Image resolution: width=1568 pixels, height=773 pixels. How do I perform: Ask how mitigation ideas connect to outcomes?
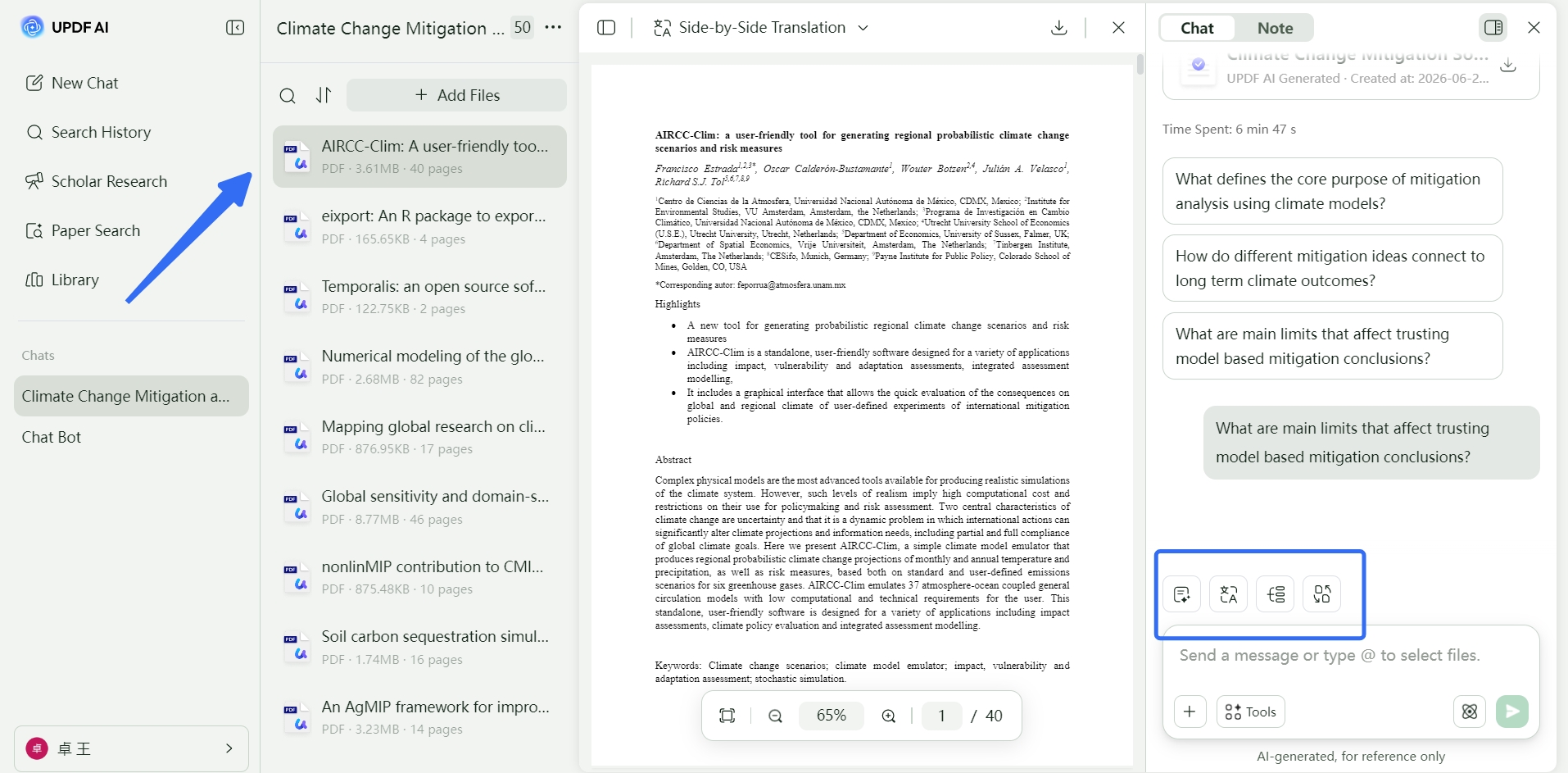pyautogui.click(x=1332, y=268)
